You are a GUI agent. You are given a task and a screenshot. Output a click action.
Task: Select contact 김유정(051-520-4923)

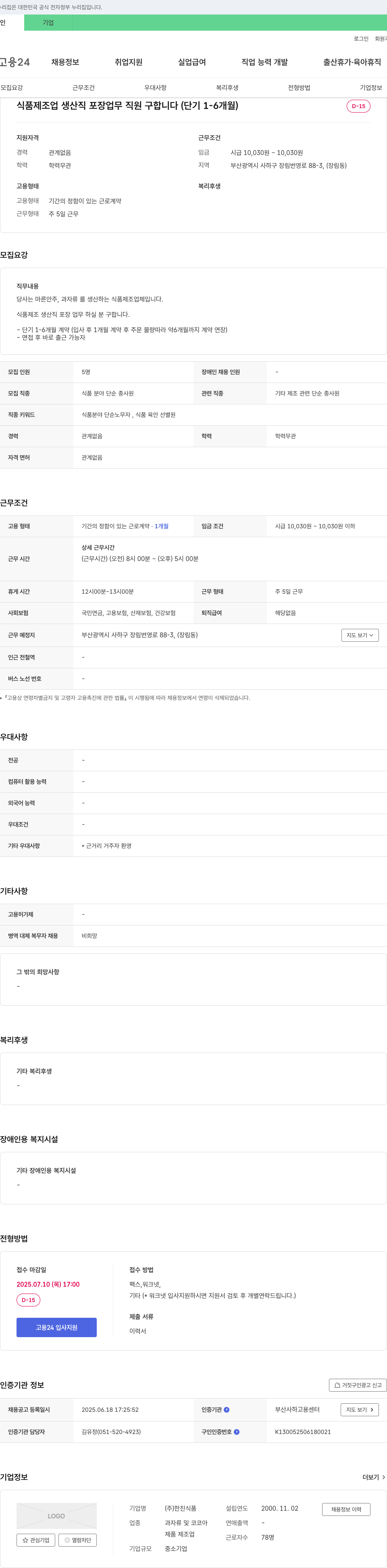(111, 1432)
